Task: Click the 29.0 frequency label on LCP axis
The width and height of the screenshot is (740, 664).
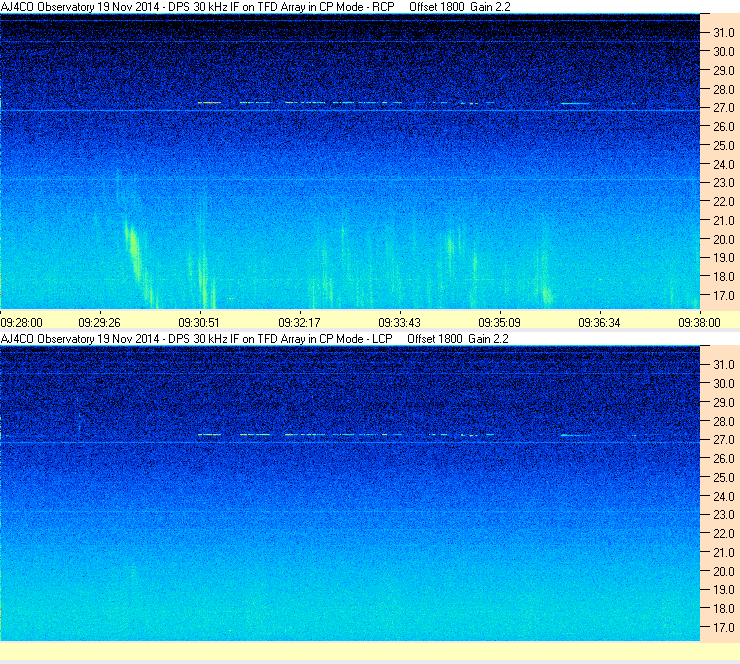Action: pyautogui.click(x=723, y=403)
